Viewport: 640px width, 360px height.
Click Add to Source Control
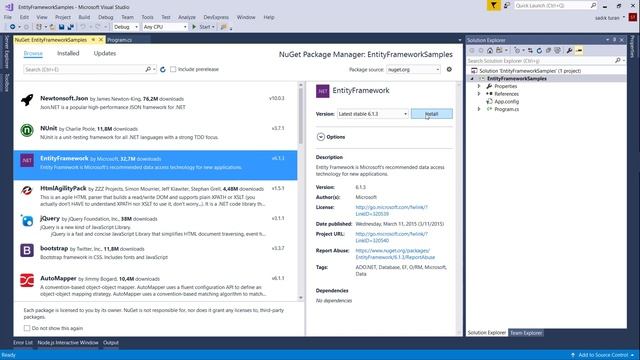coord(602,355)
